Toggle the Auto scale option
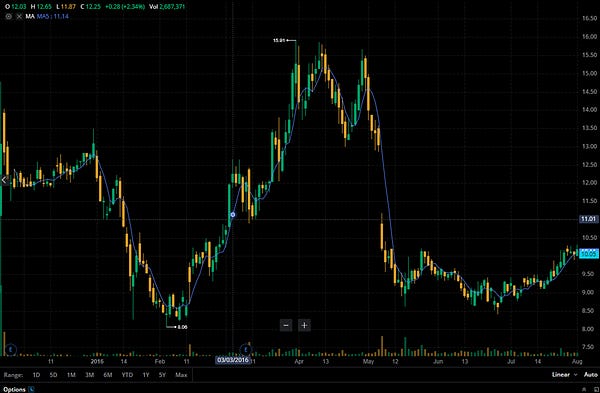 click(x=591, y=375)
